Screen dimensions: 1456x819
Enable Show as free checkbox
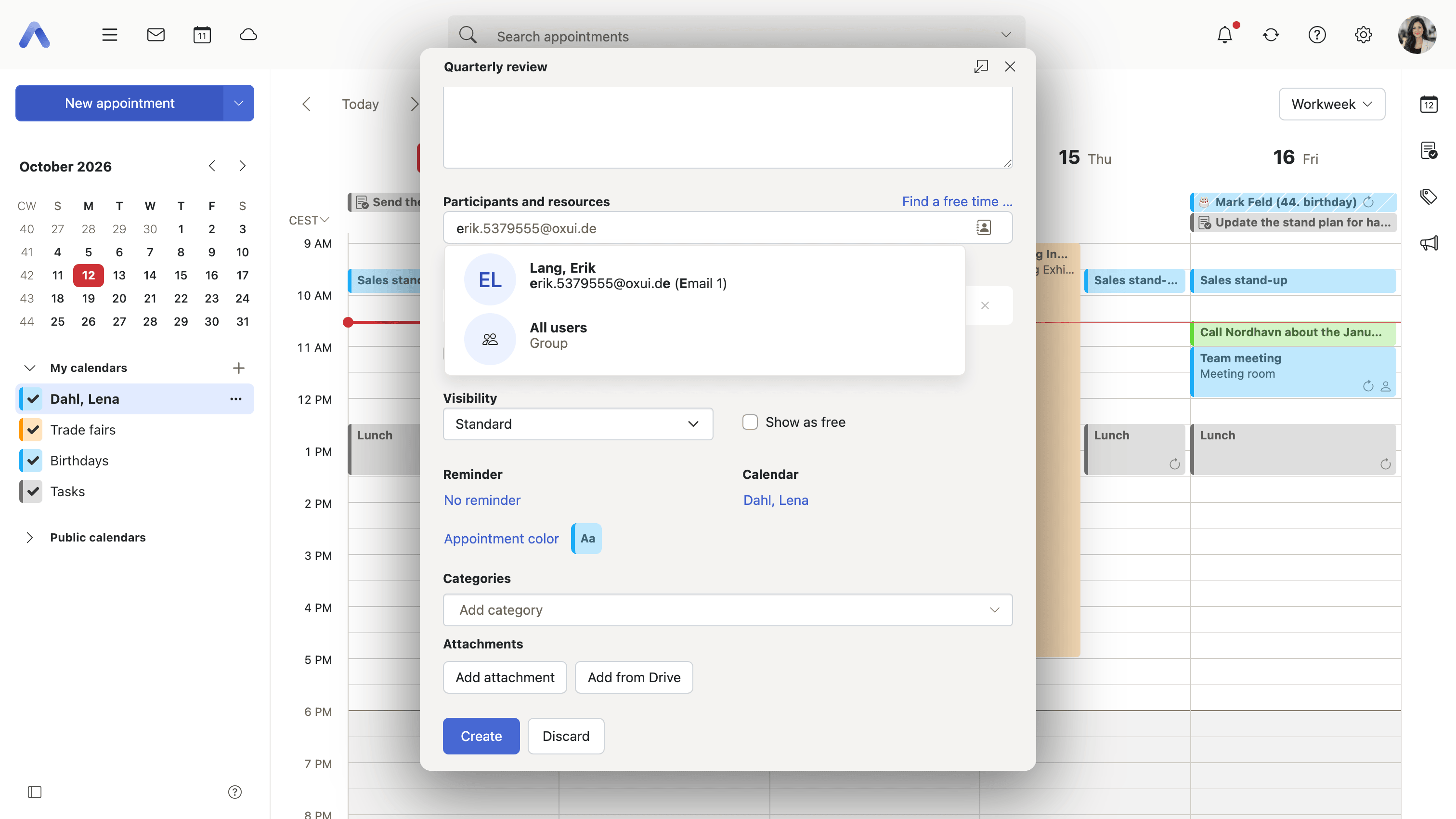click(750, 423)
